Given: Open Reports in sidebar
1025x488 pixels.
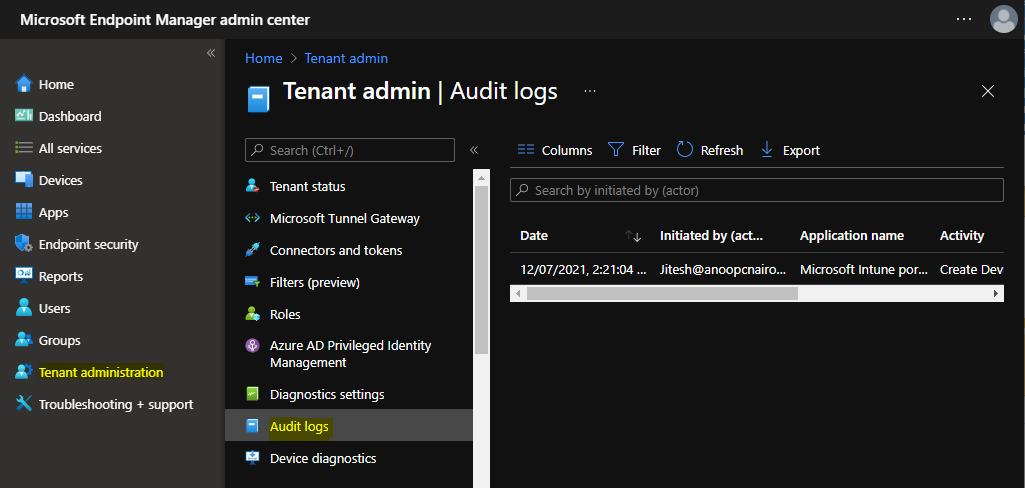Looking at the screenshot, I should [x=61, y=276].
